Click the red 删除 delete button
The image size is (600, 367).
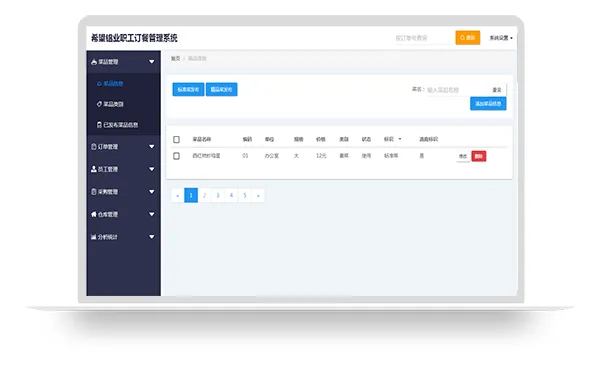[479, 156]
